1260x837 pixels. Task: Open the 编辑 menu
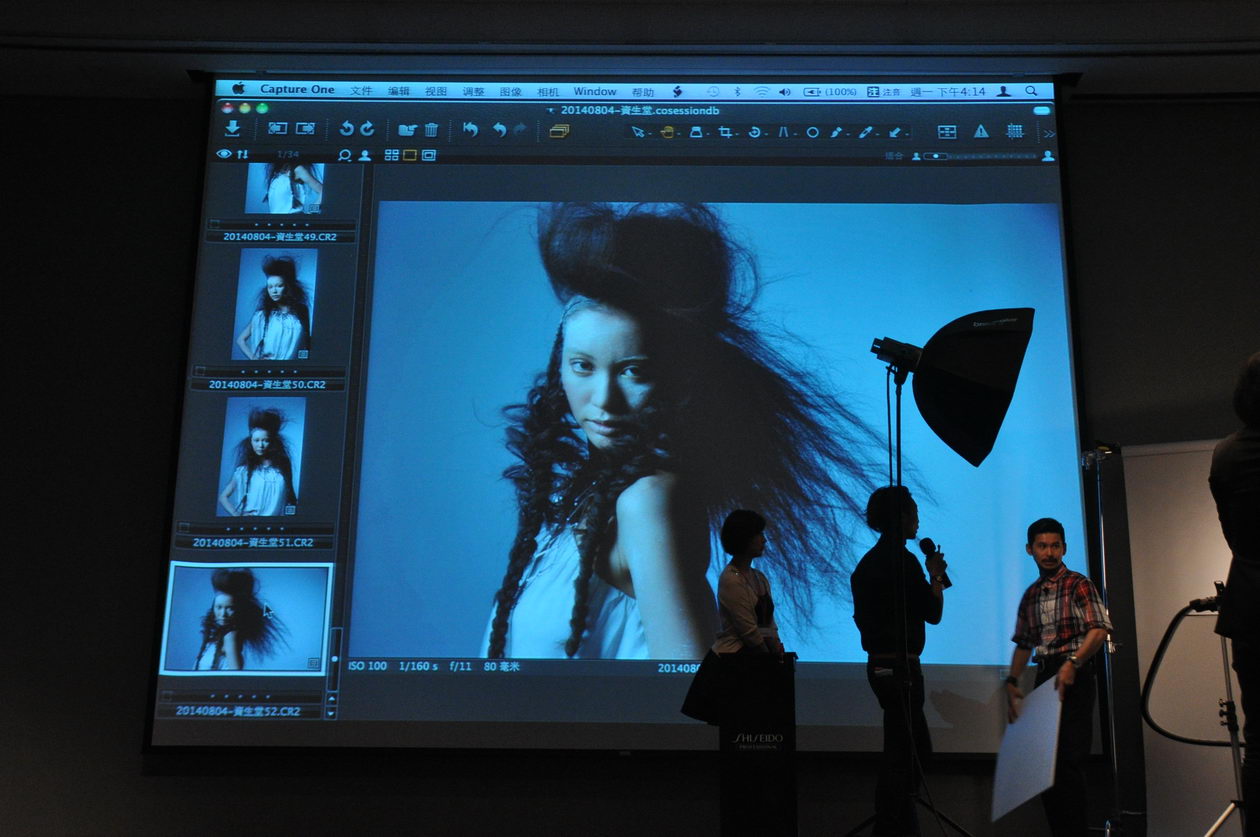pos(399,91)
